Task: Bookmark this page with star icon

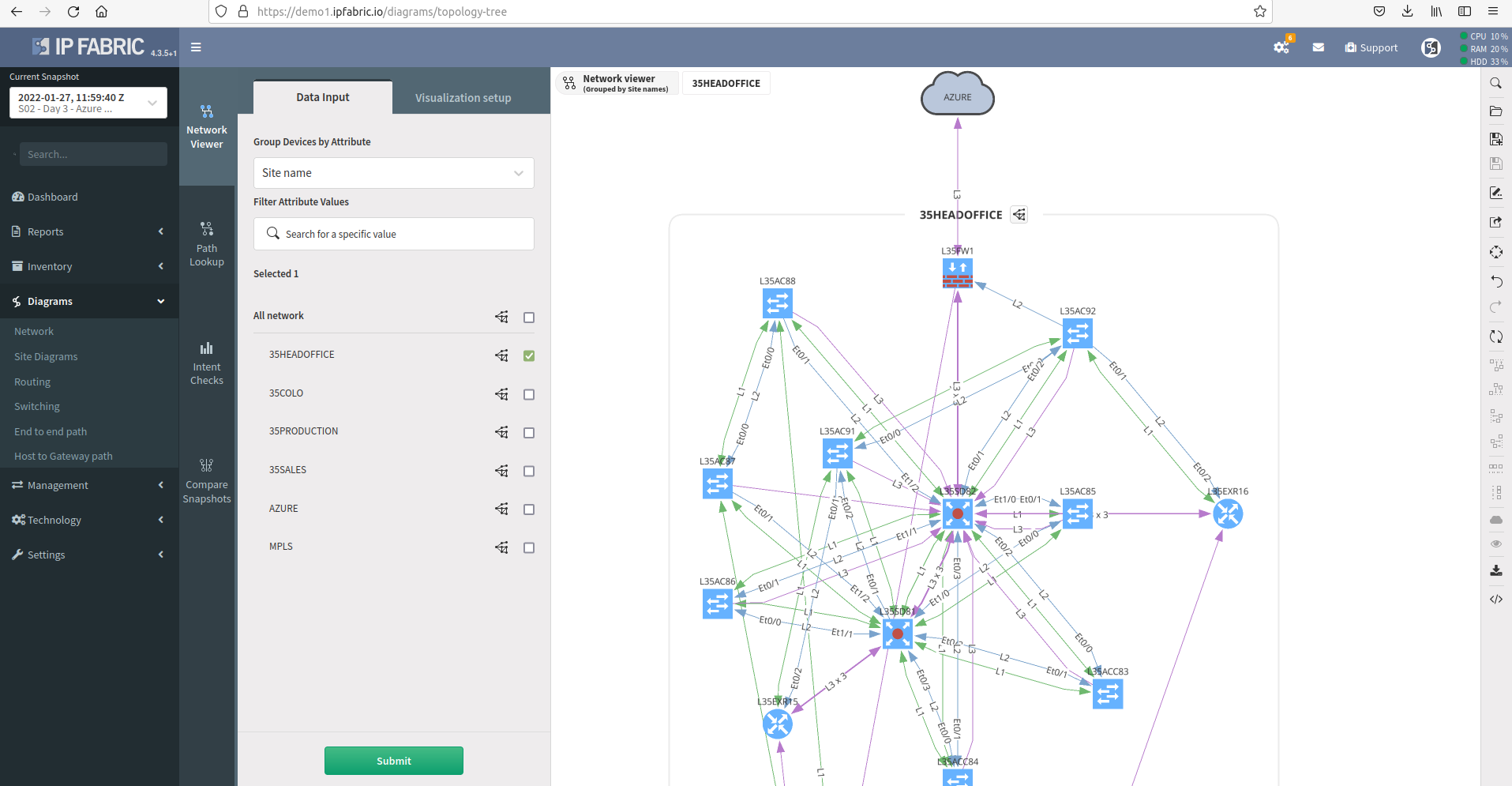Action: [x=1260, y=12]
